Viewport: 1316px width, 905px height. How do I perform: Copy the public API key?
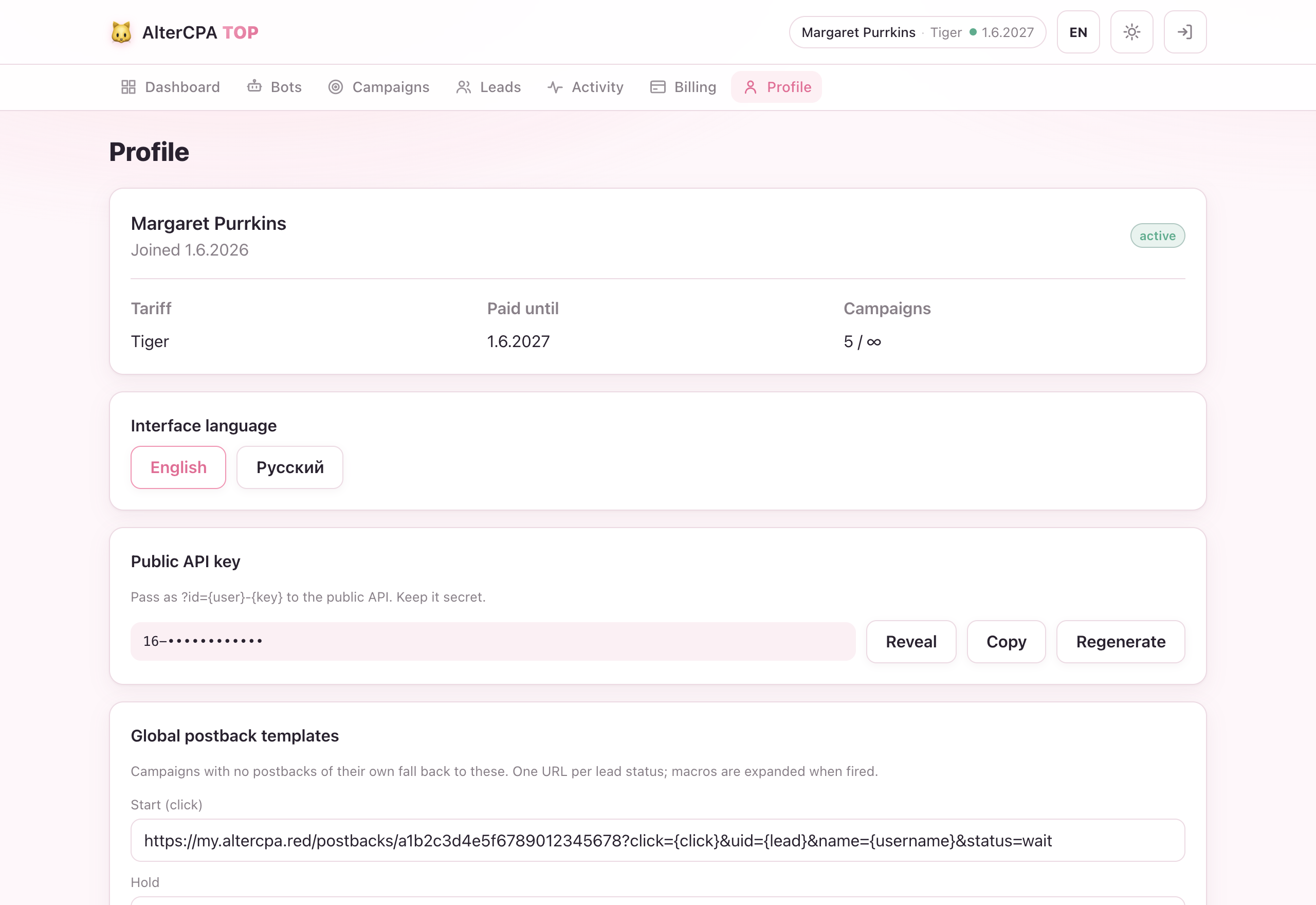coord(1006,641)
